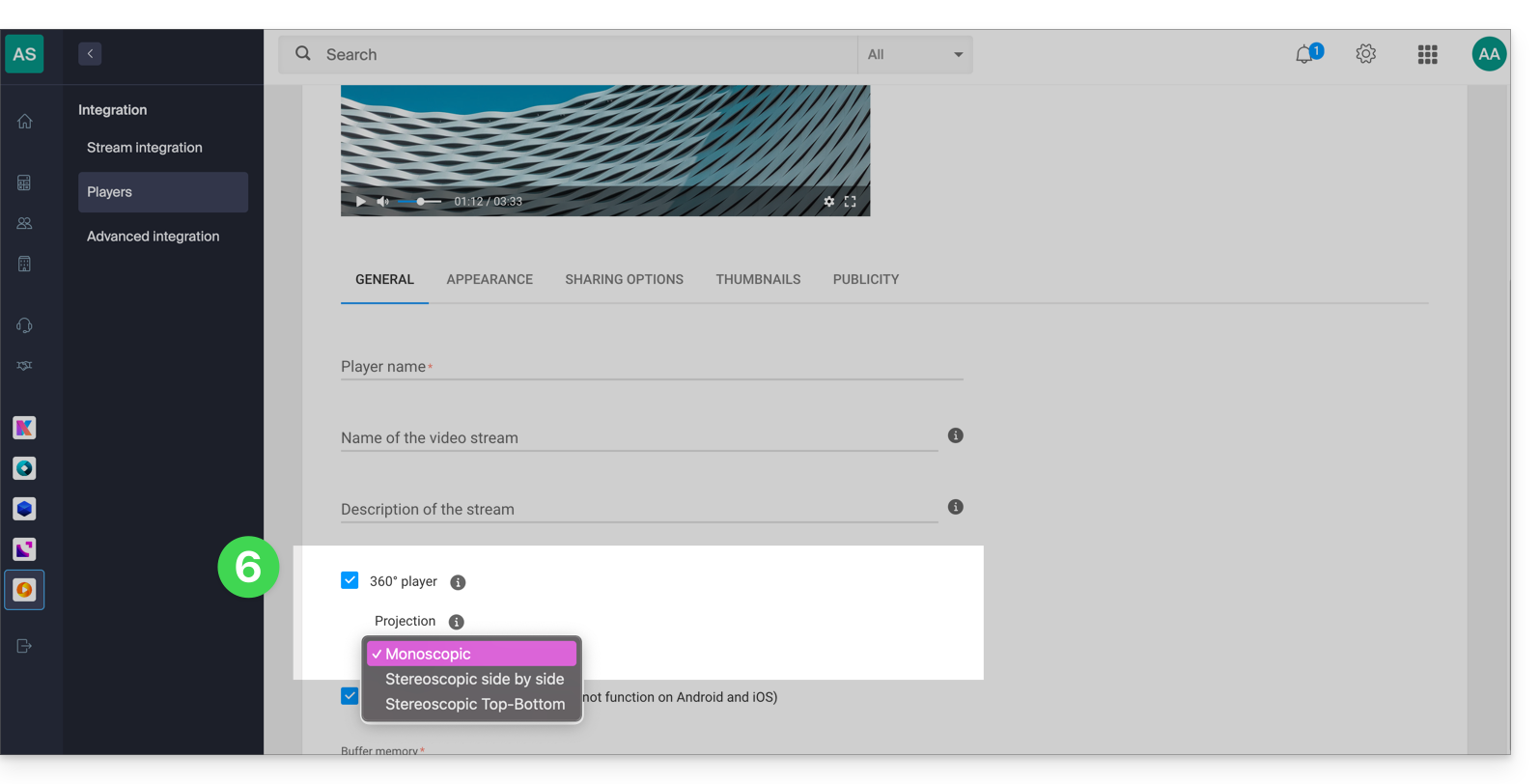The width and height of the screenshot is (1540, 784).
Task: Go to Stream integration page
Action: [145, 148]
